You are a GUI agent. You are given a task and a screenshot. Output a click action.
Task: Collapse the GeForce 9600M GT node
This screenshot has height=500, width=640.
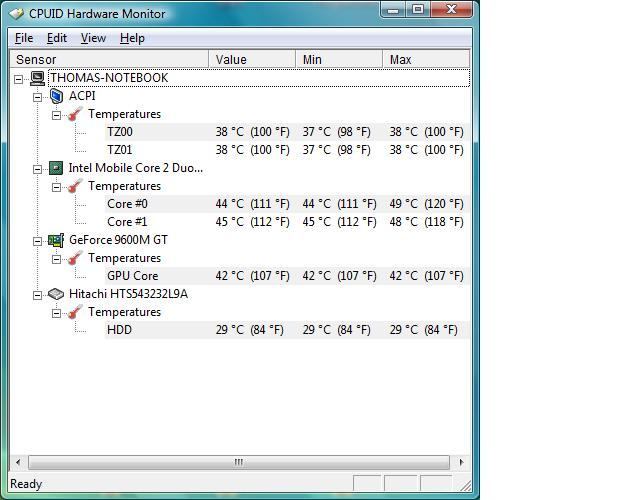point(38,241)
